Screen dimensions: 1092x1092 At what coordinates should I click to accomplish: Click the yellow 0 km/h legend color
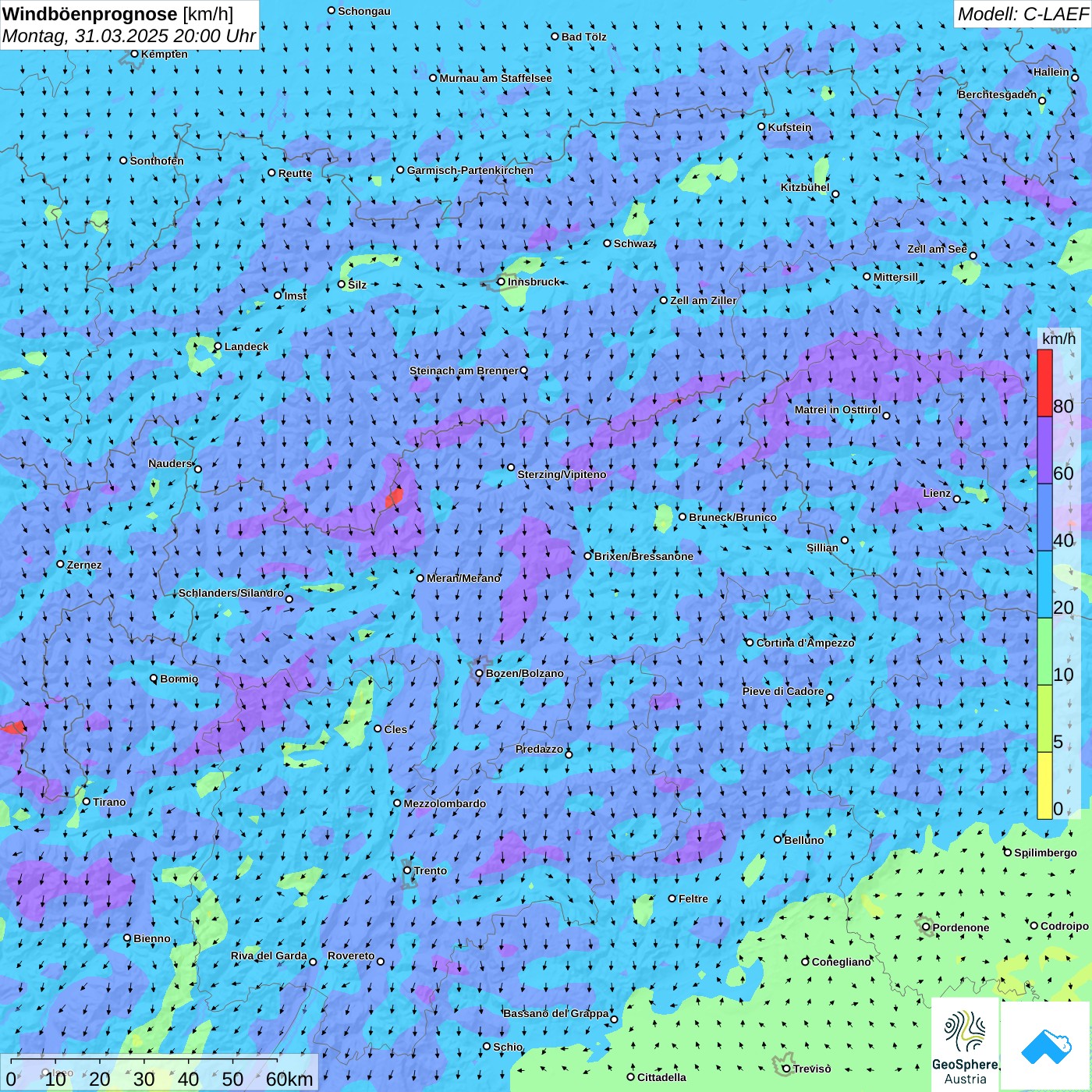1044,785
